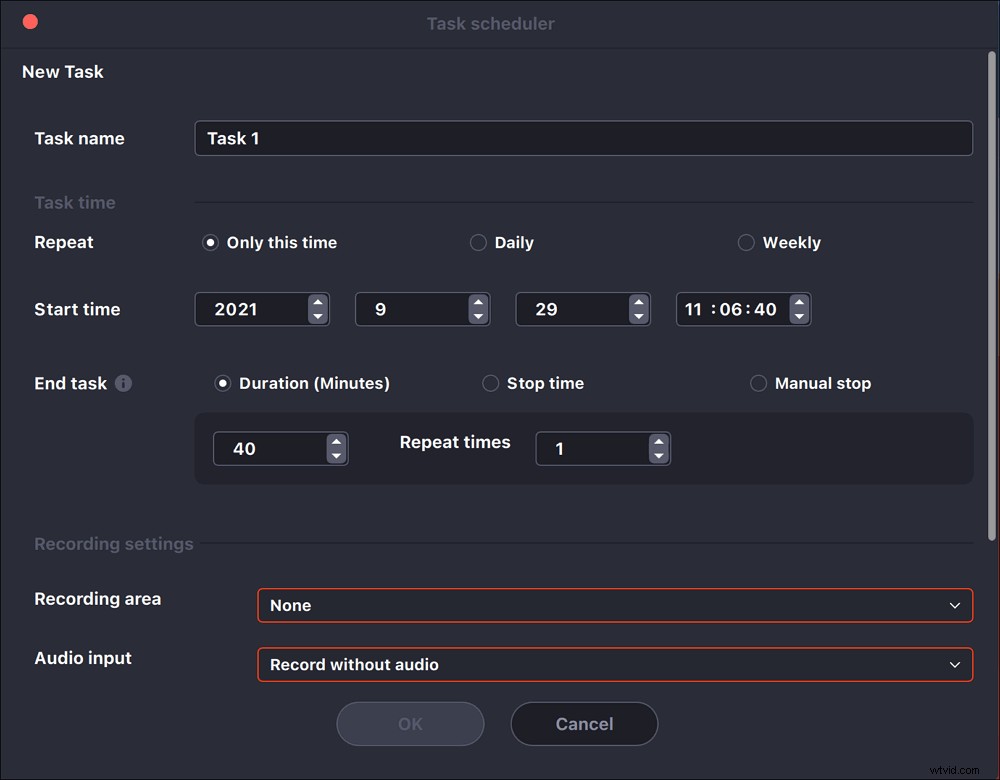Increase the start year with up arrow

pyautogui.click(x=317, y=302)
